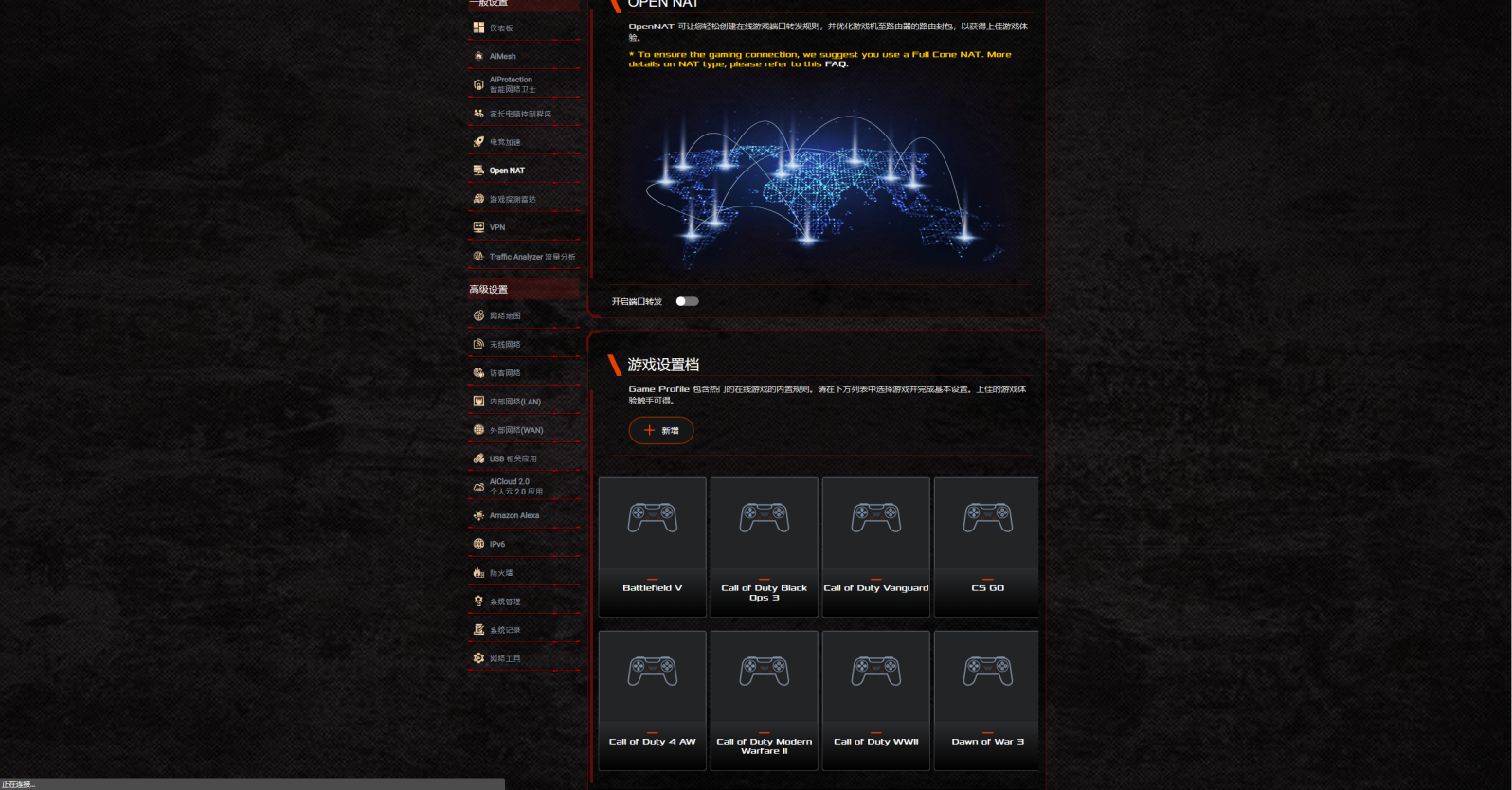
Task: Select 外部网络(WAN) in the sidebar
Action: click(515, 430)
